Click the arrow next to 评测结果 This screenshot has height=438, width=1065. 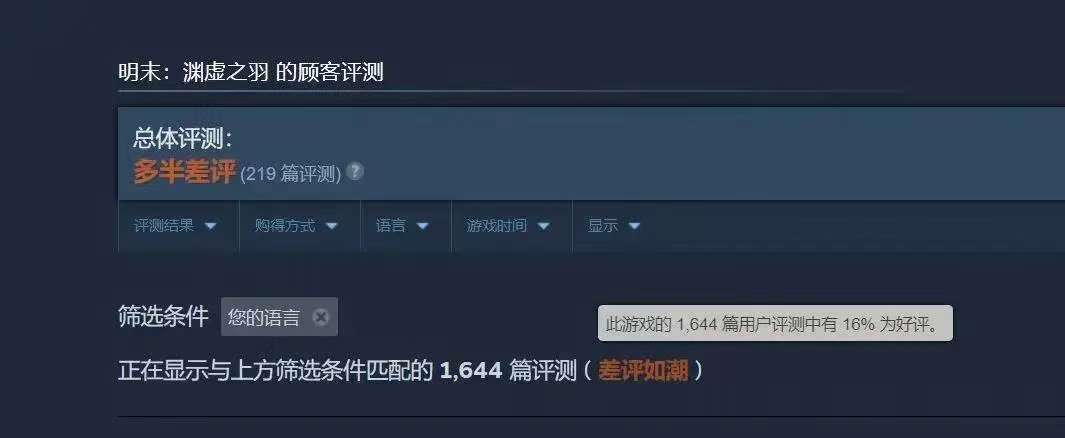211,226
